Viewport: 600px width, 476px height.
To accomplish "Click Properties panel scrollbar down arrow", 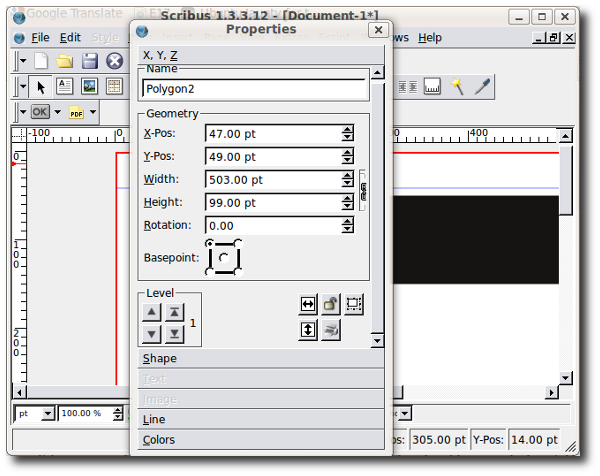I will [378, 341].
